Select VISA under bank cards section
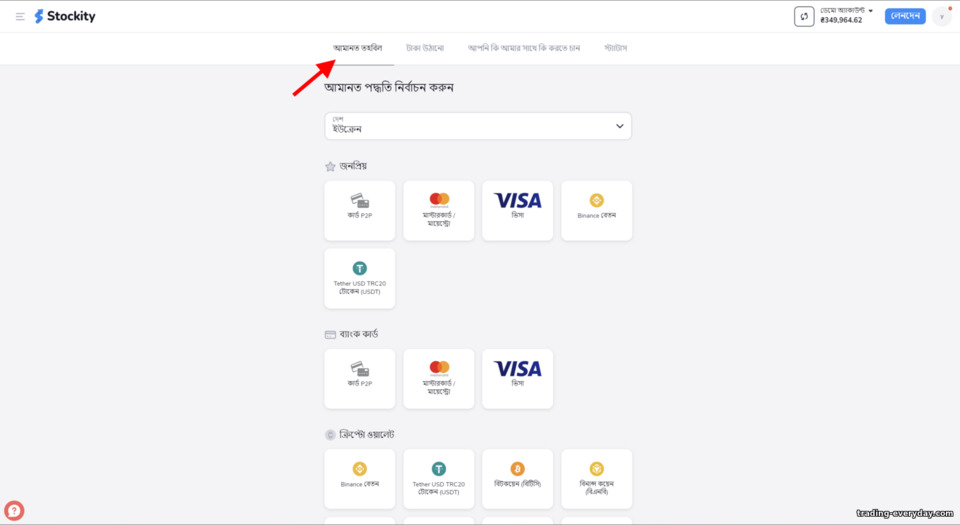 (517, 379)
